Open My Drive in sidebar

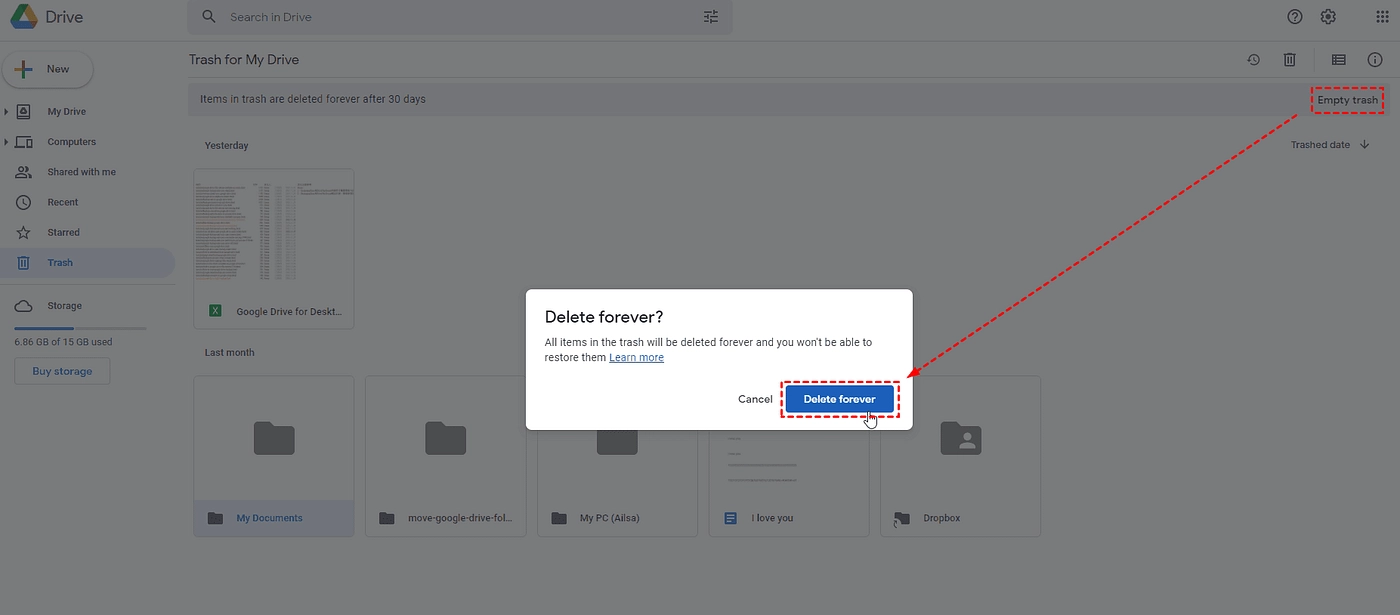tap(67, 112)
